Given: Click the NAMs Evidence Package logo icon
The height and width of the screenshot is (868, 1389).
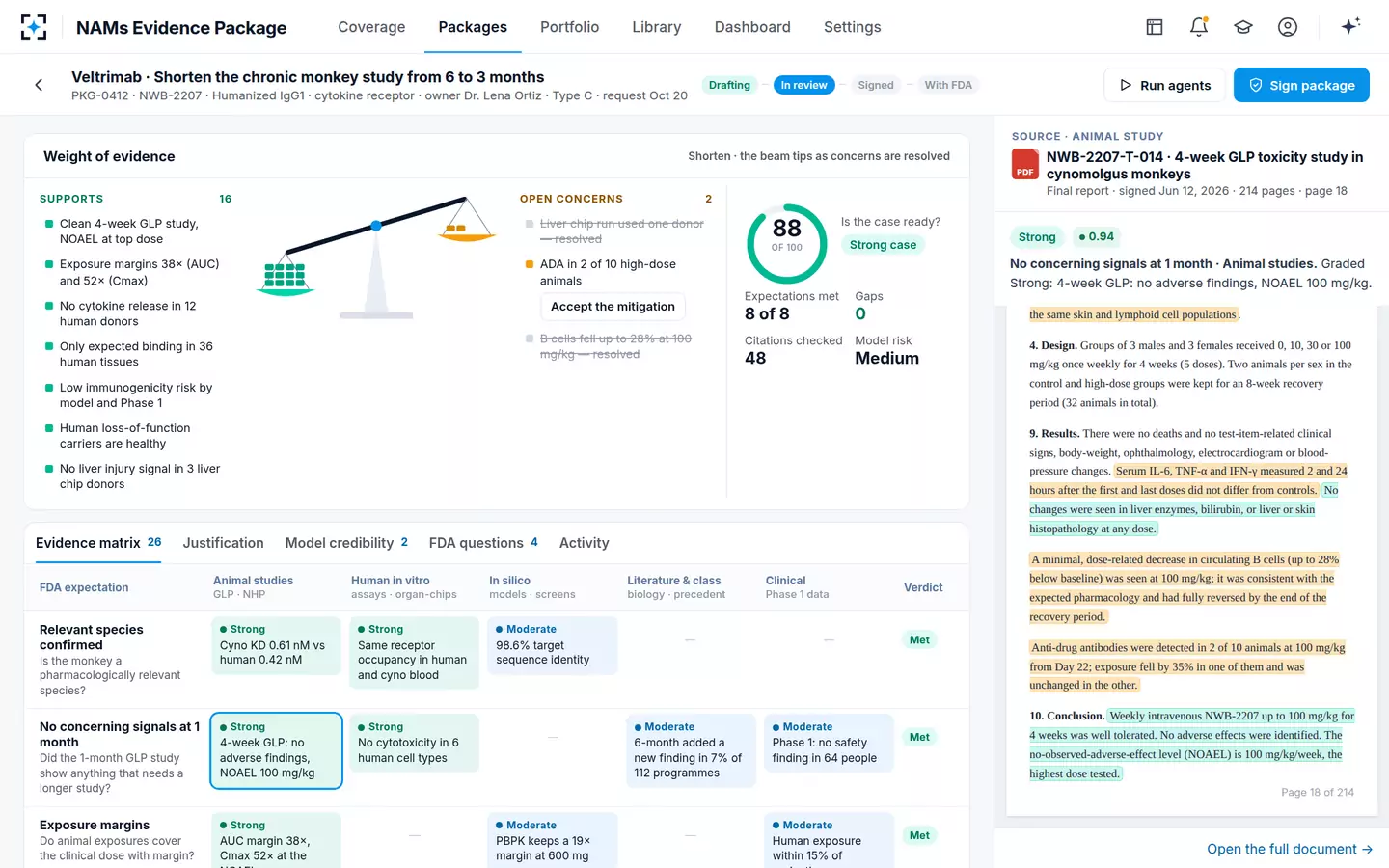Looking at the screenshot, I should click(x=34, y=27).
